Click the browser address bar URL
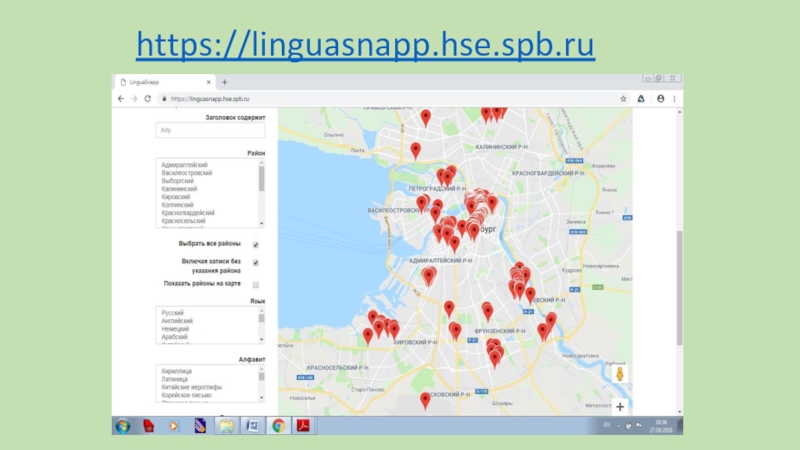The image size is (800, 450). click(x=210, y=99)
